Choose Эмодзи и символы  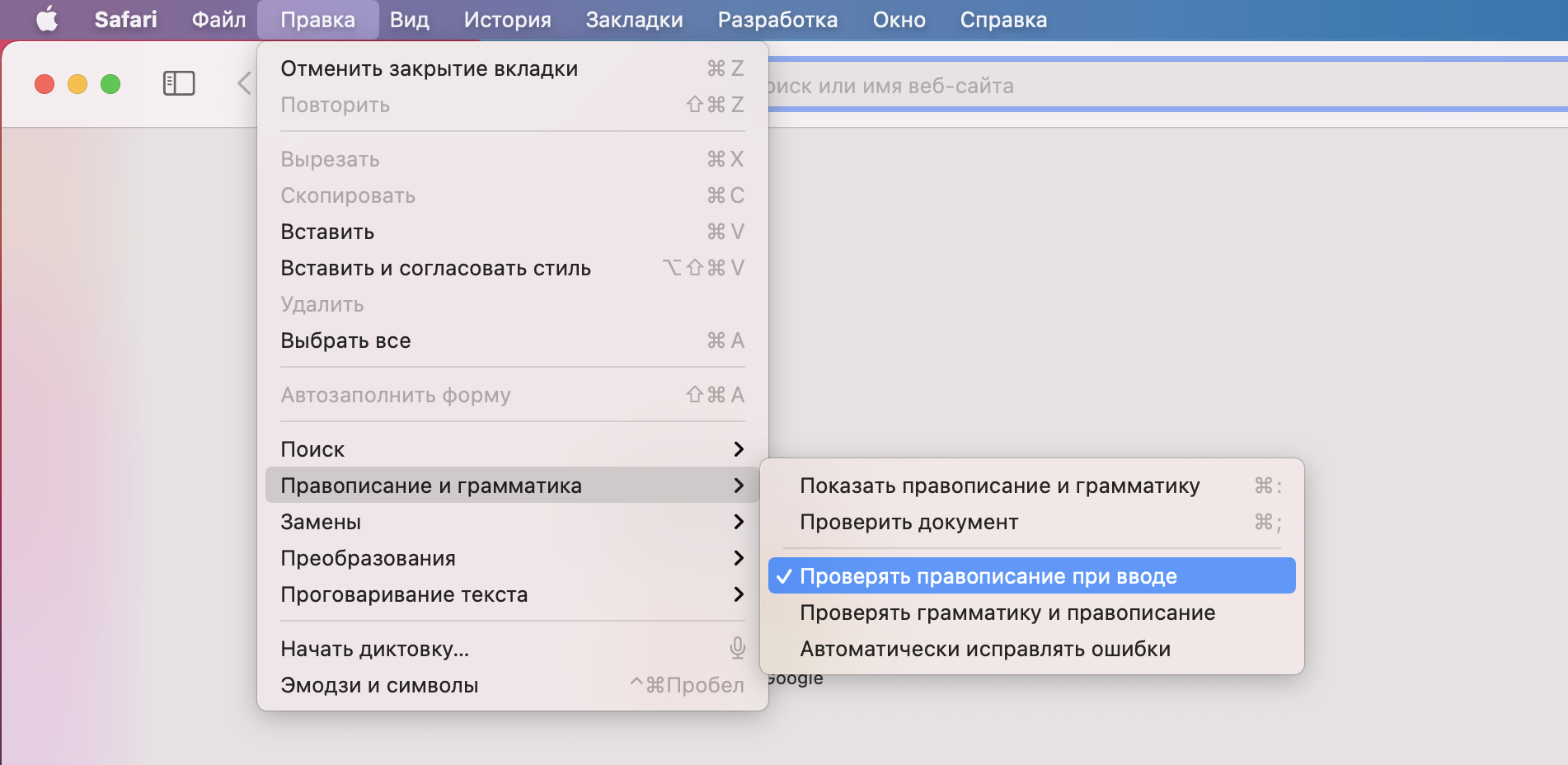pos(513,685)
